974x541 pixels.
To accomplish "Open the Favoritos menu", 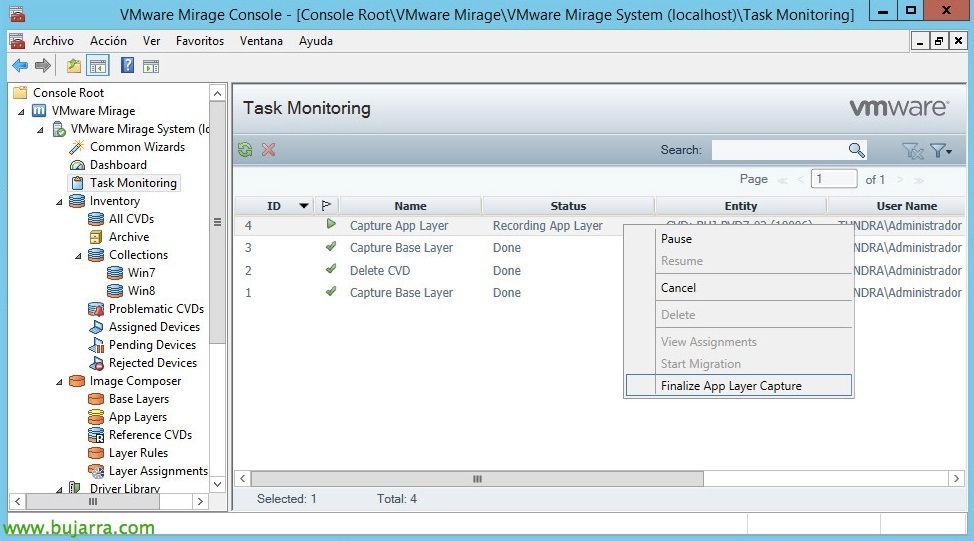I will pyautogui.click(x=200, y=41).
